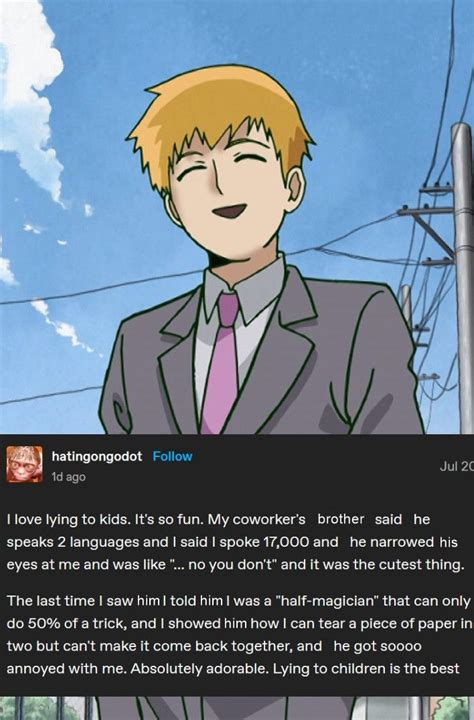The height and width of the screenshot is (720, 474).
Task: Click the character's open smiling mouth
Action: pos(230,212)
